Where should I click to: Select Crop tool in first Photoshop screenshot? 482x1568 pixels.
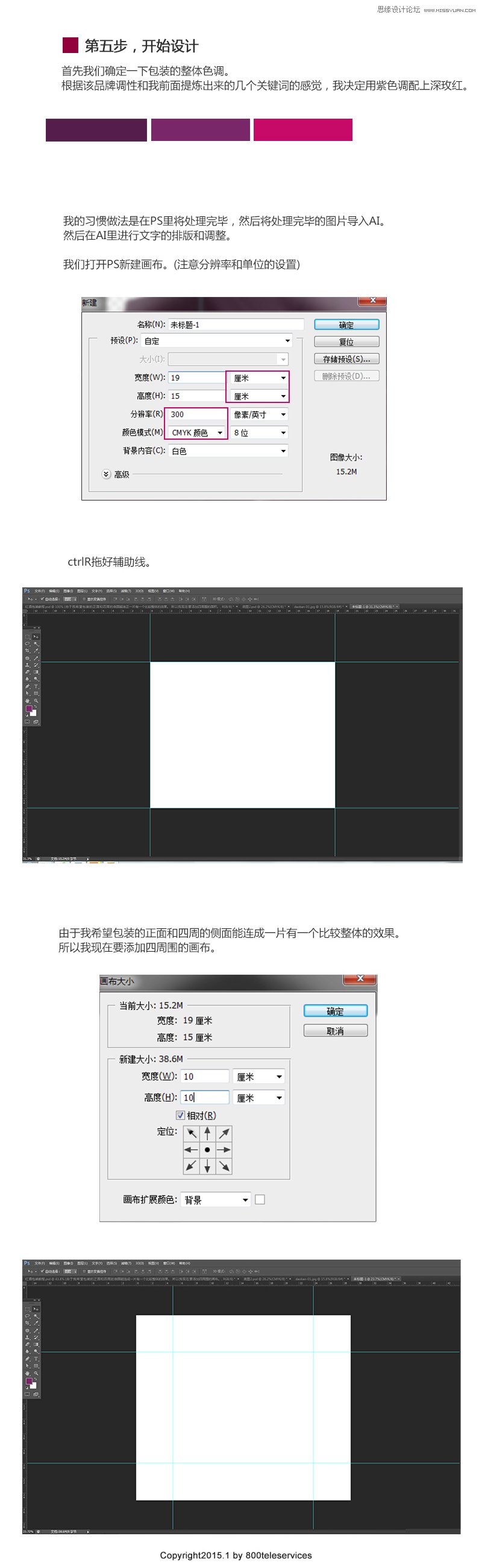click(x=27, y=651)
